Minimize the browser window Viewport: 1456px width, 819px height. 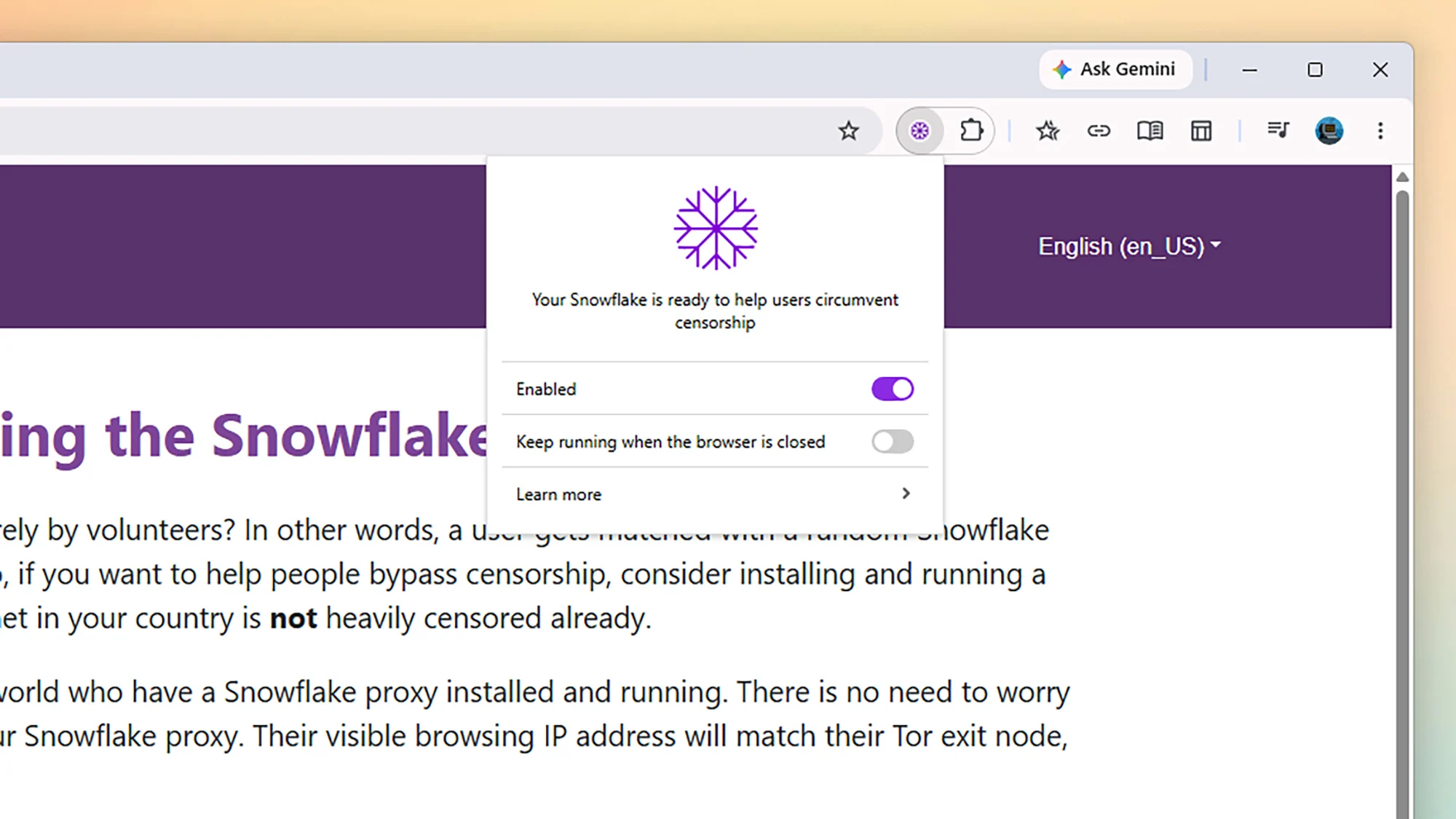1250,70
